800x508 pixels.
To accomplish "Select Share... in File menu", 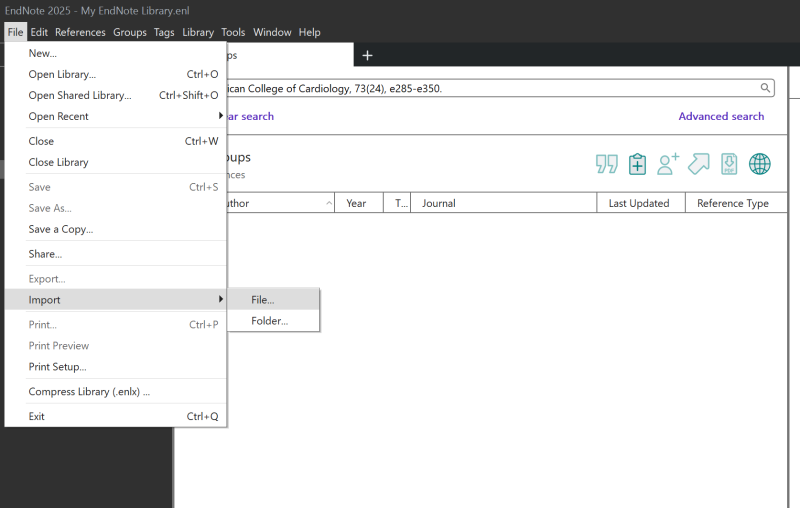I will tap(116, 254).
